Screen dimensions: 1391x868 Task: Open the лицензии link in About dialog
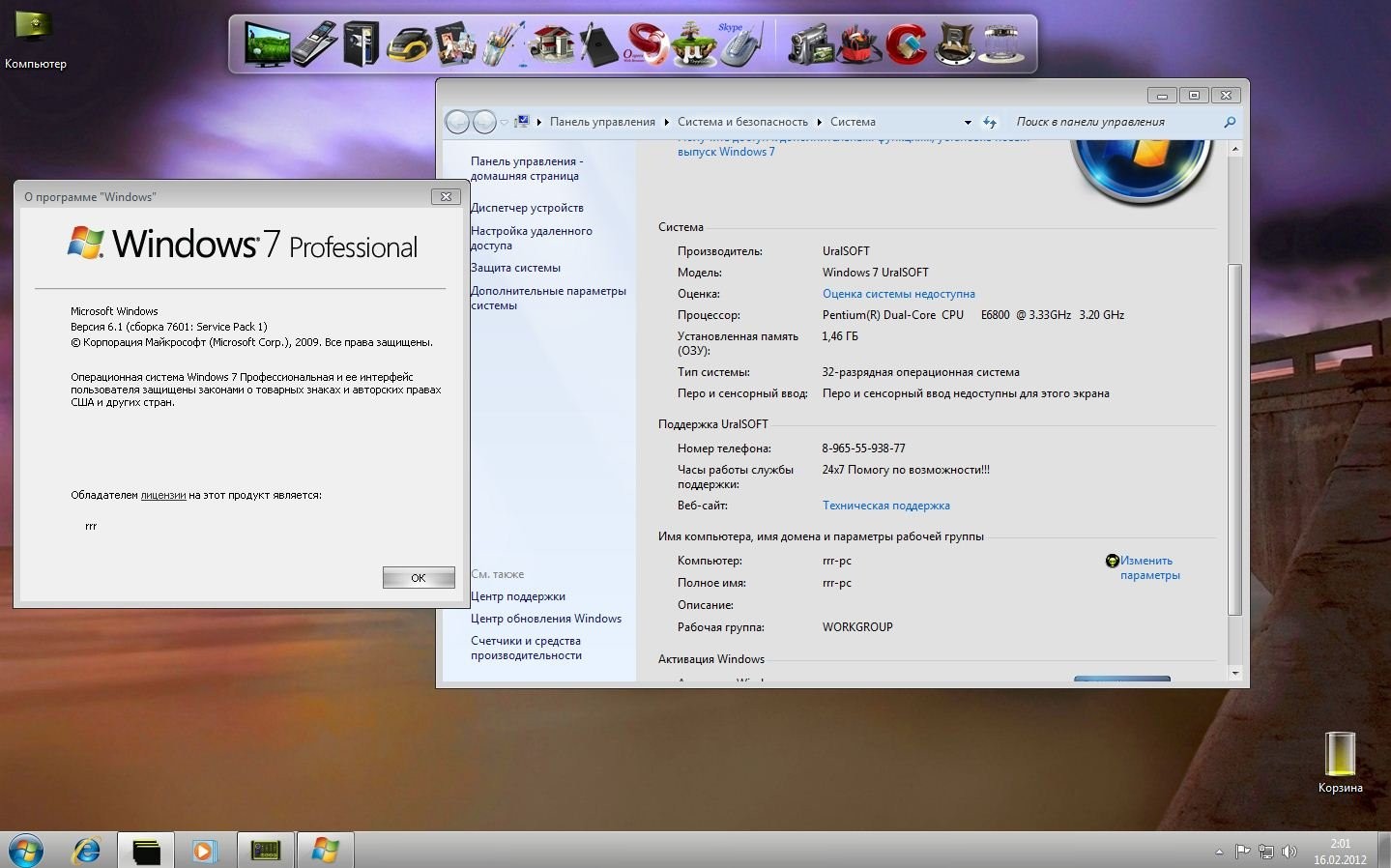click(163, 495)
